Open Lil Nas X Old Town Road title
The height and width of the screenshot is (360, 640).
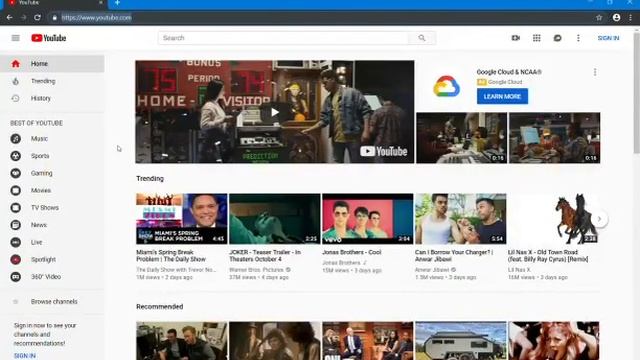(548, 256)
